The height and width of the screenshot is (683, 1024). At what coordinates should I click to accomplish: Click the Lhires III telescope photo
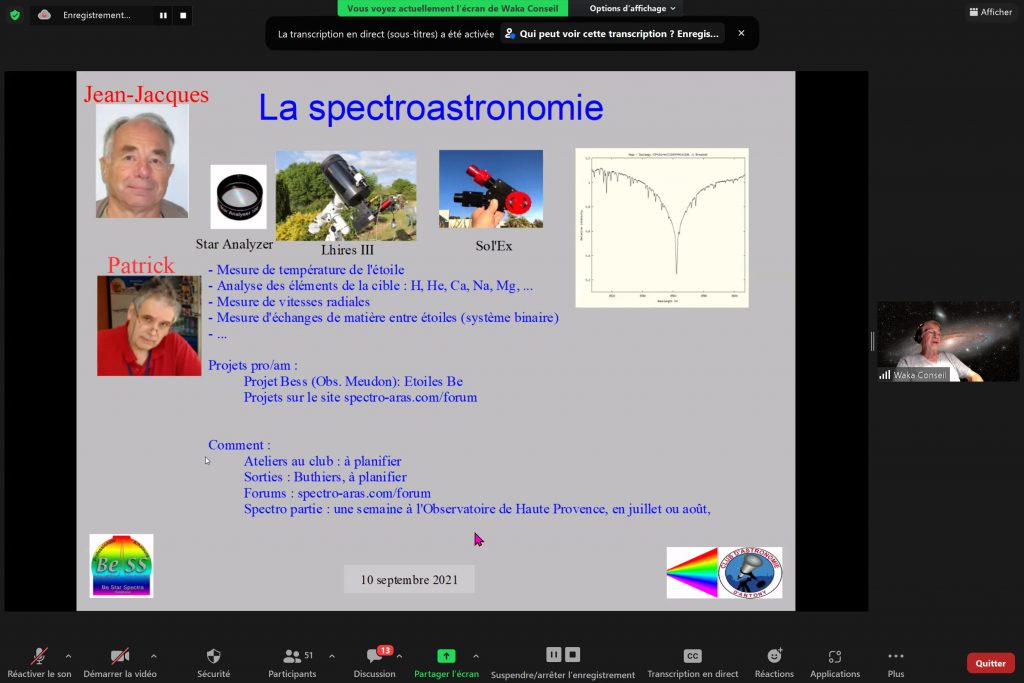click(345, 196)
